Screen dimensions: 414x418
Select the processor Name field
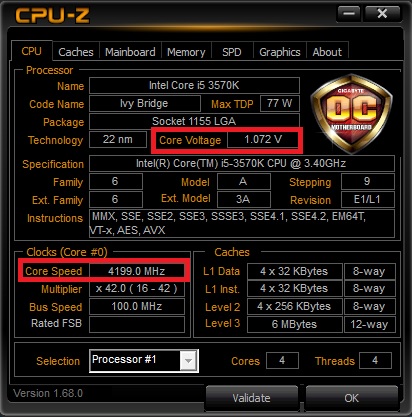point(194,86)
